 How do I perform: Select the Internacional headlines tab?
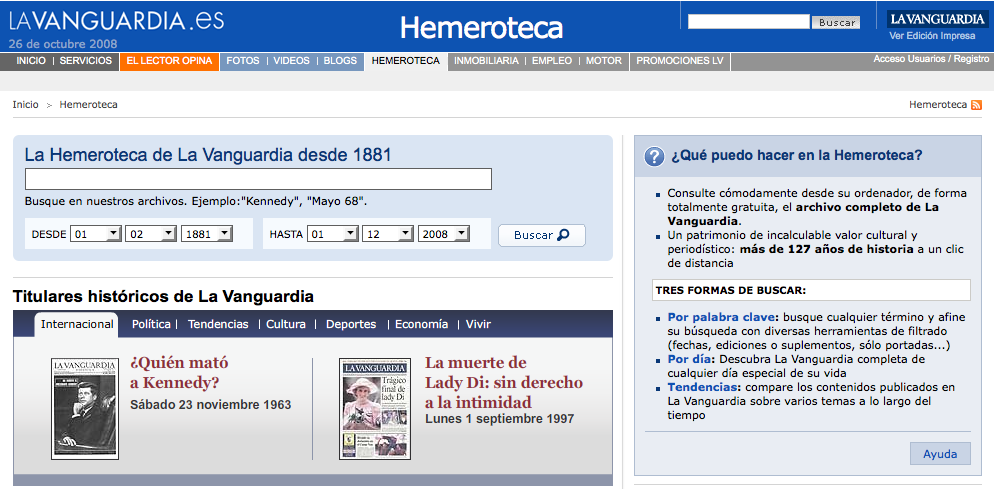coord(76,324)
